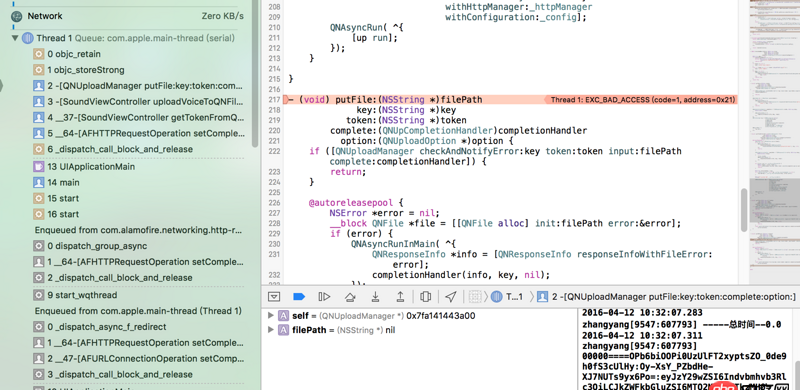Click the console output scrollbar
The width and height of the screenshot is (800, 390).
797,375
